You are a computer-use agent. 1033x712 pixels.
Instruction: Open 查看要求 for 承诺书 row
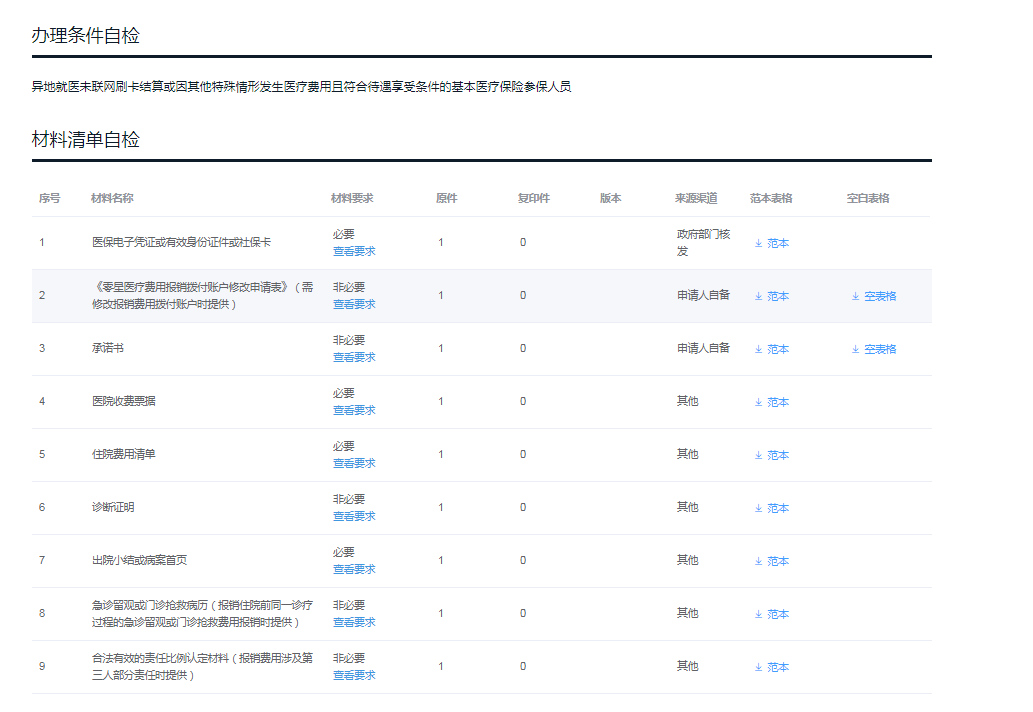(x=354, y=357)
